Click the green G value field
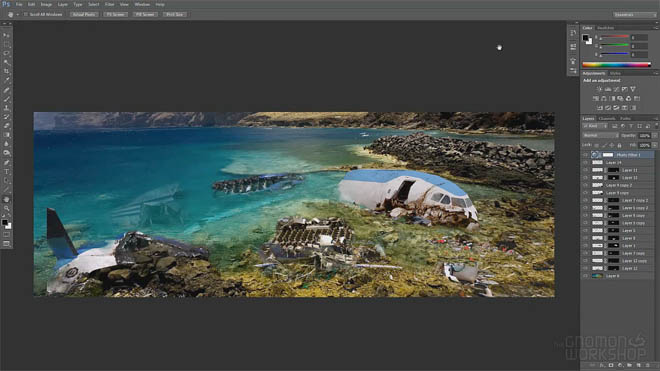 pos(639,46)
